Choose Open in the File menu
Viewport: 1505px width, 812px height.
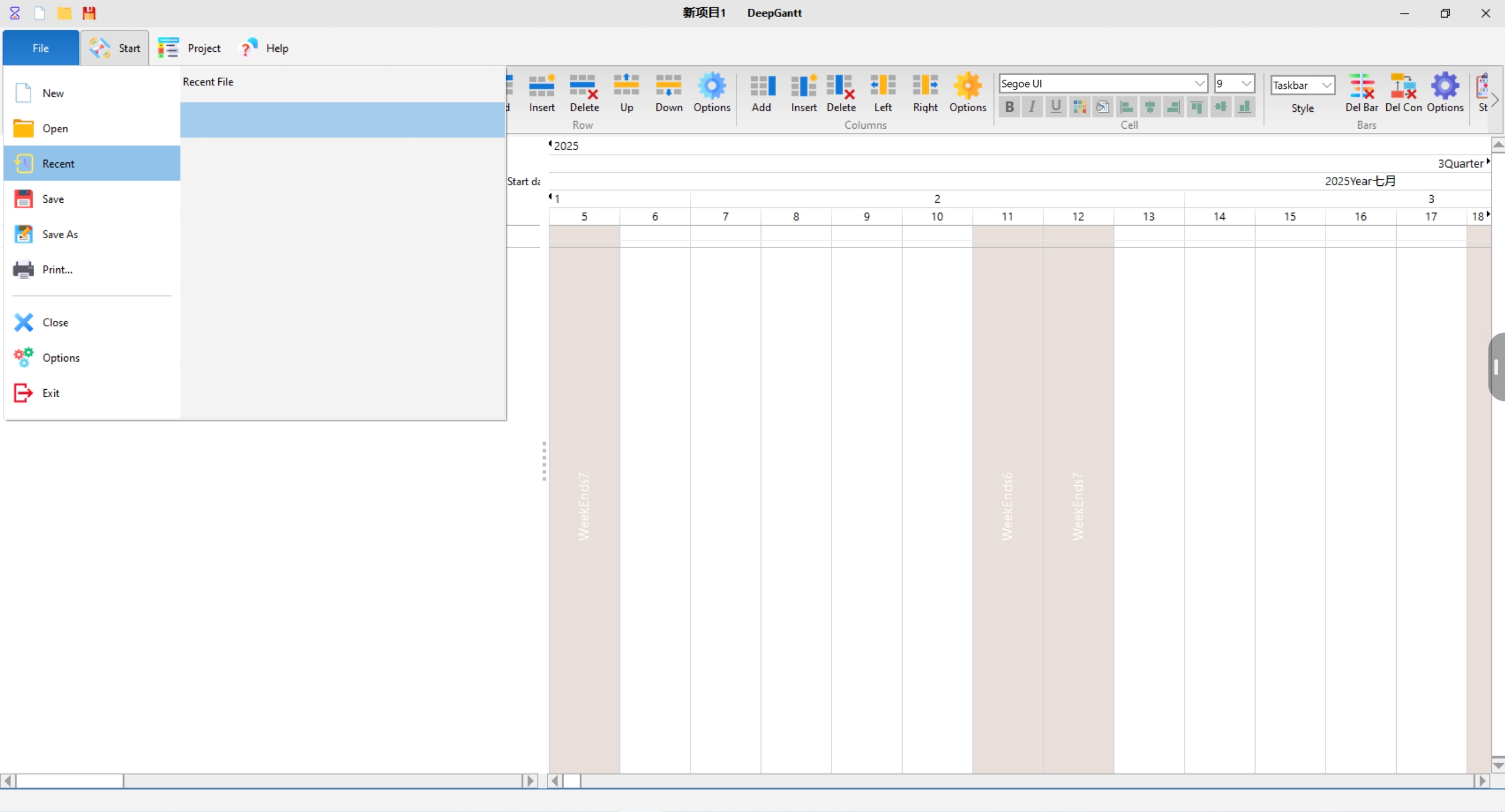(92, 128)
